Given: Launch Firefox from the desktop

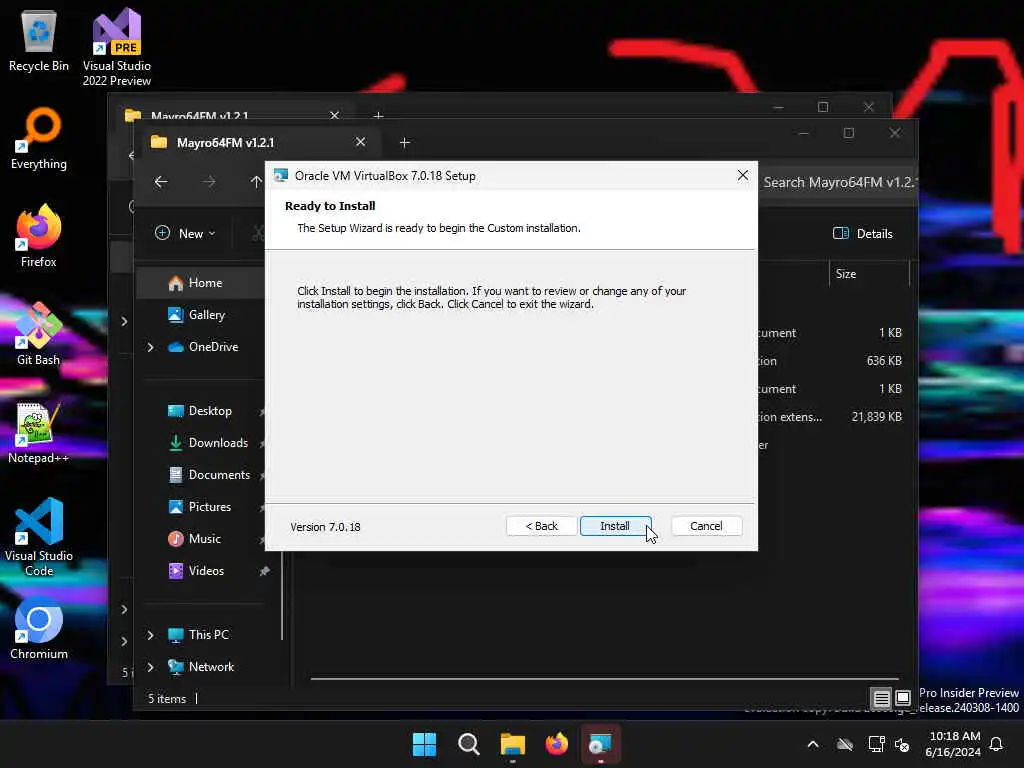Looking at the screenshot, I should (x=39, y=236).
